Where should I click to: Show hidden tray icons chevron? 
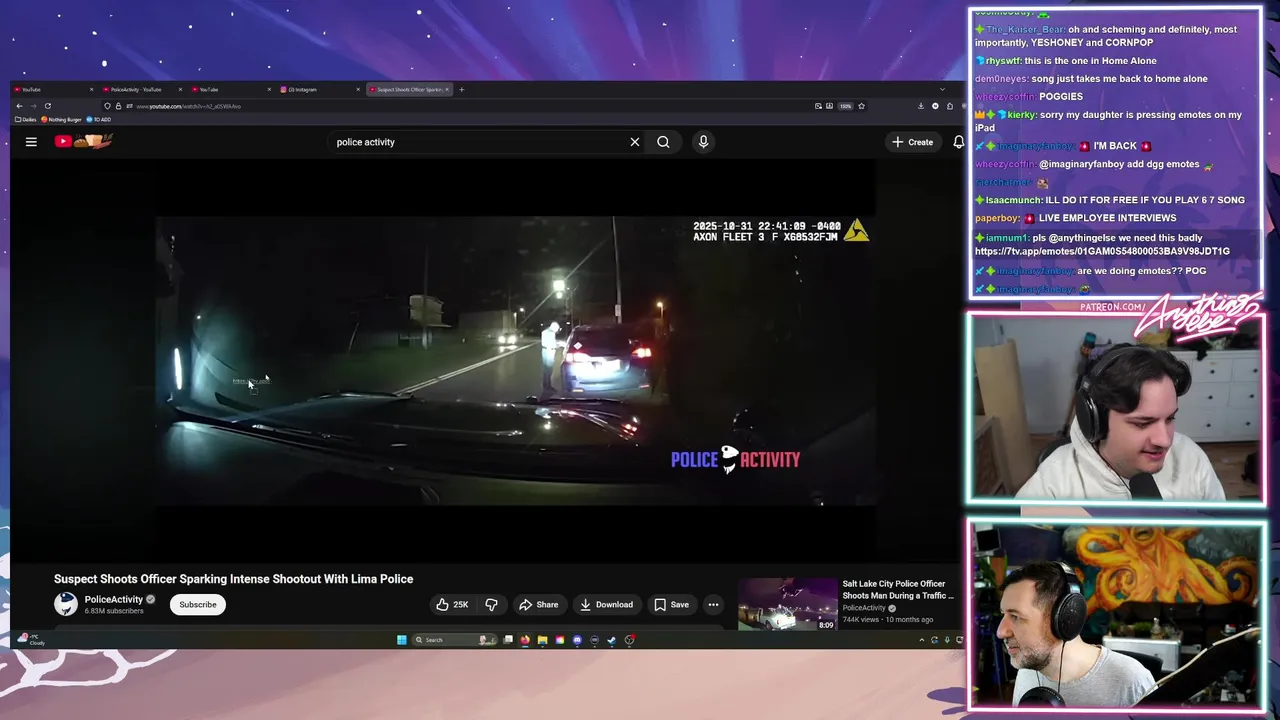click(921, 640)
